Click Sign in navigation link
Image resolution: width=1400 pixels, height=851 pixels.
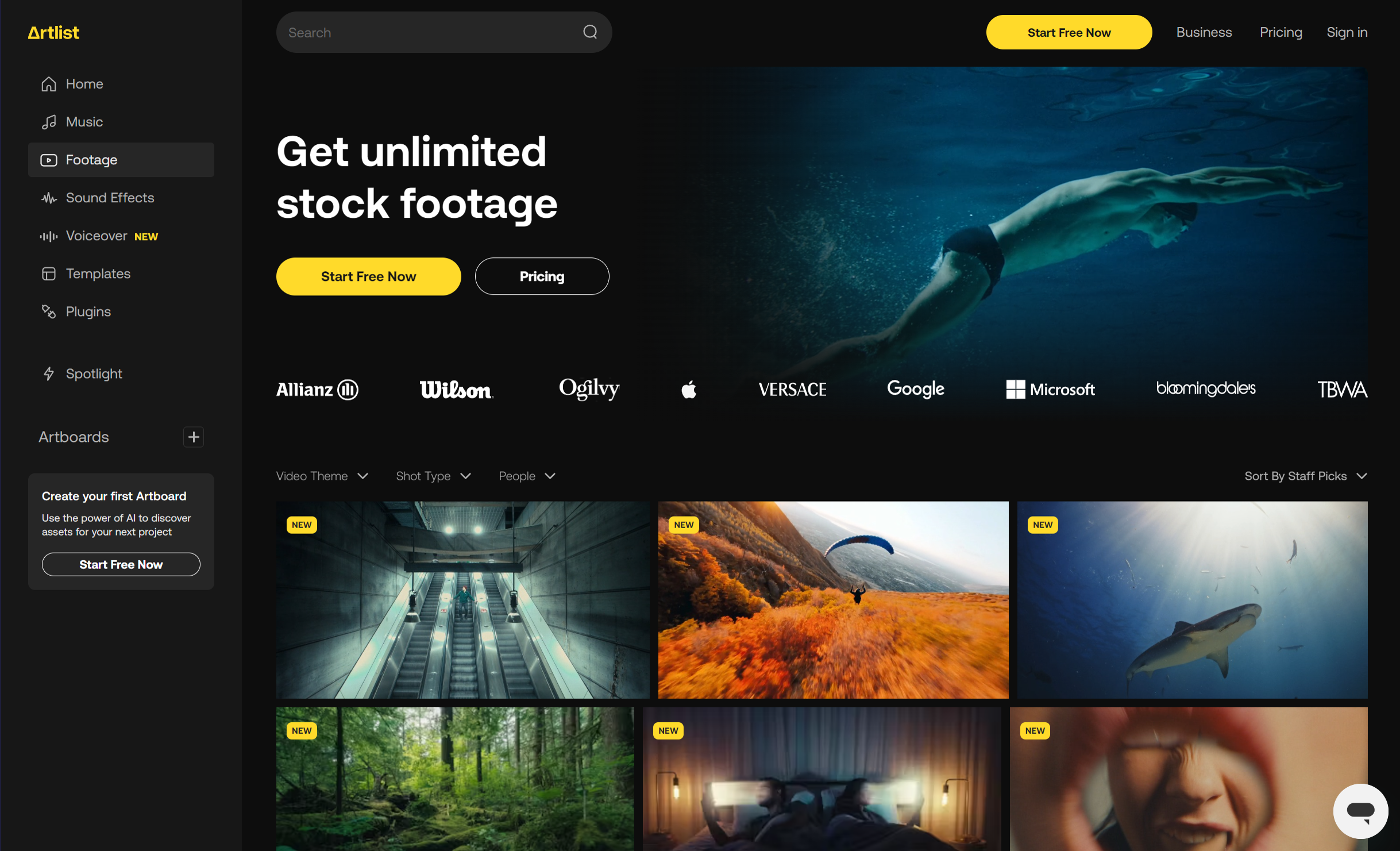pyautogui.click(x=1348, y=32)
